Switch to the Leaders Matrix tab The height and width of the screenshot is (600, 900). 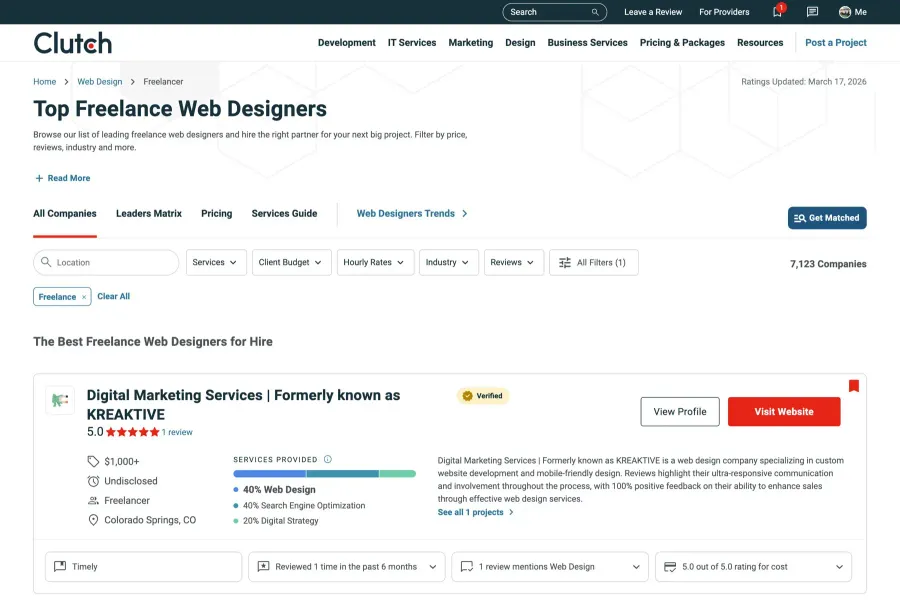148,213
